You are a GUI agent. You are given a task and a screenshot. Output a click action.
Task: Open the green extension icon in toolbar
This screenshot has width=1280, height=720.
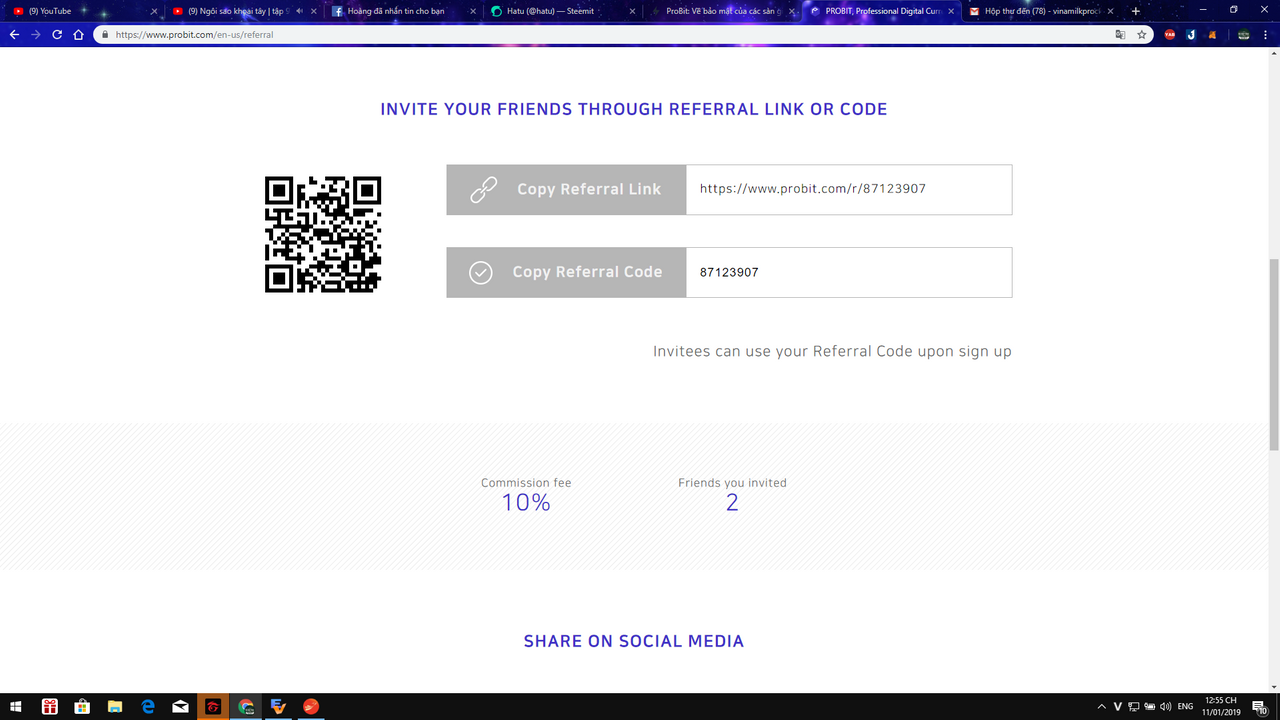[1244, 34]
